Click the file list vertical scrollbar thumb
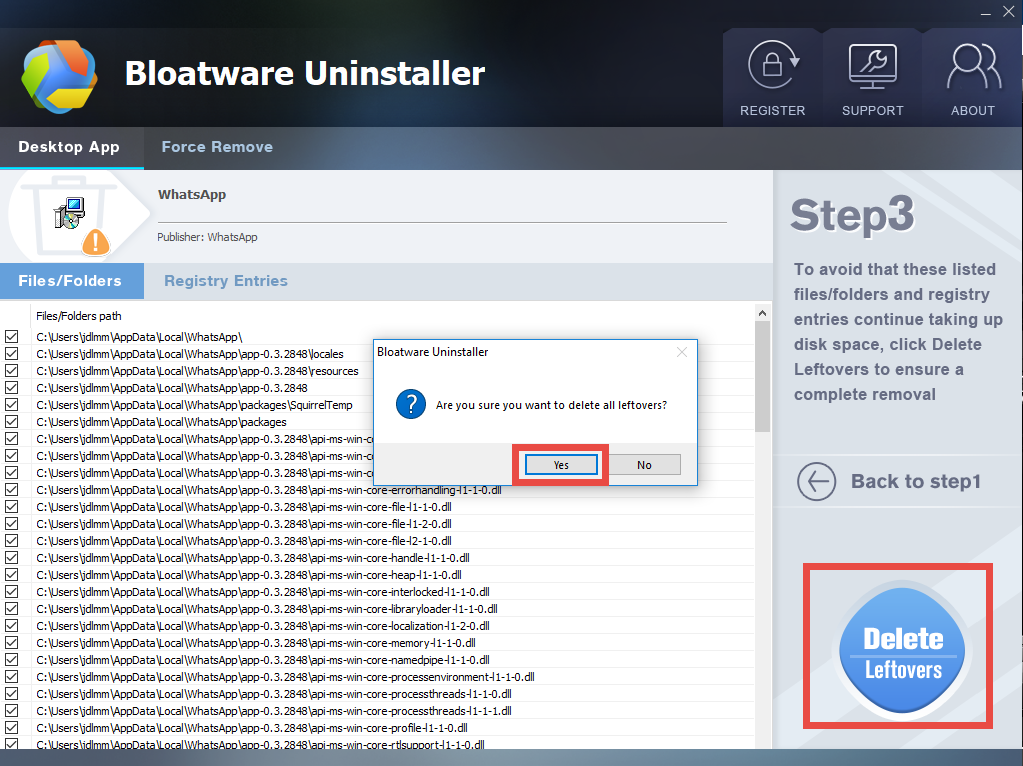The width and height of the screenshot is (1023, 766). click(762, 376)
